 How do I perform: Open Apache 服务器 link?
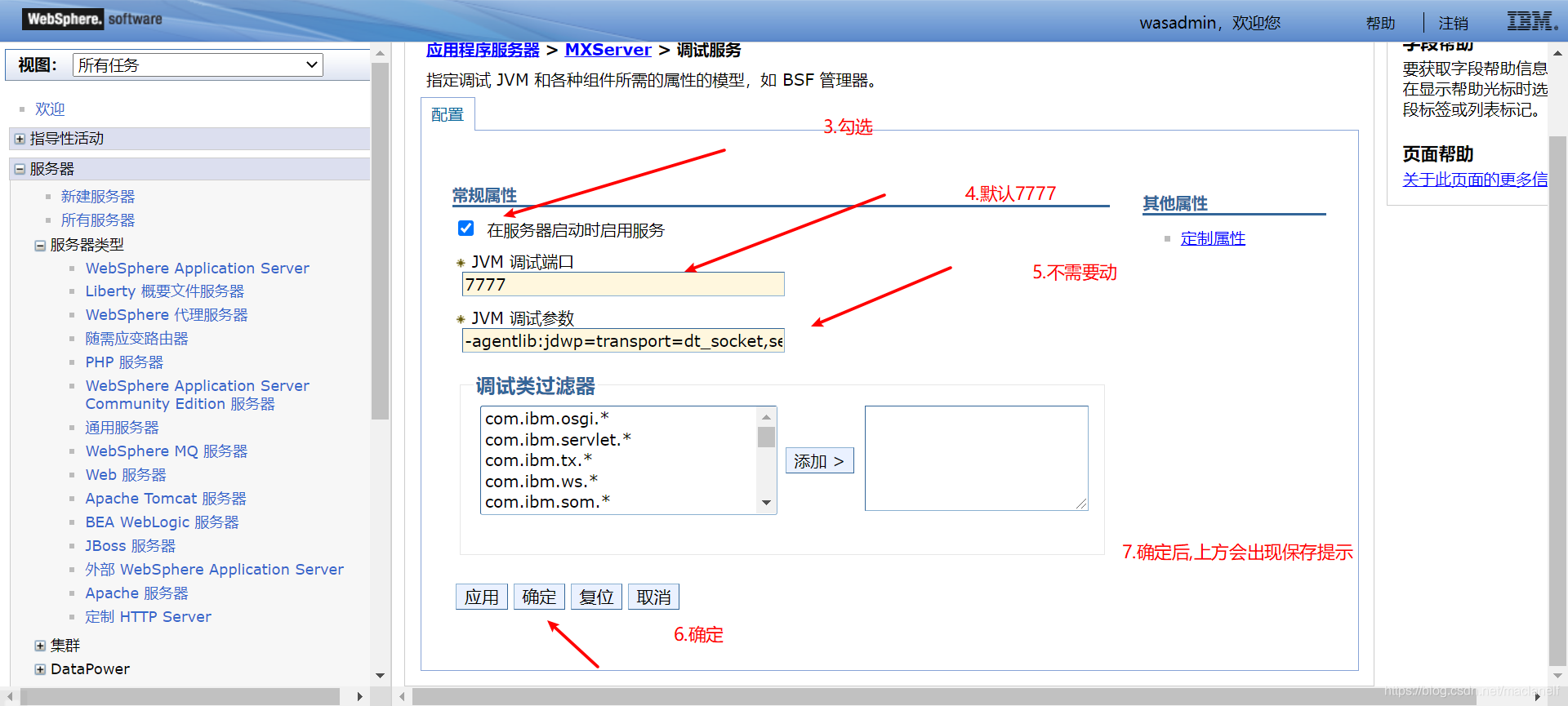click(x=137, y=593)
